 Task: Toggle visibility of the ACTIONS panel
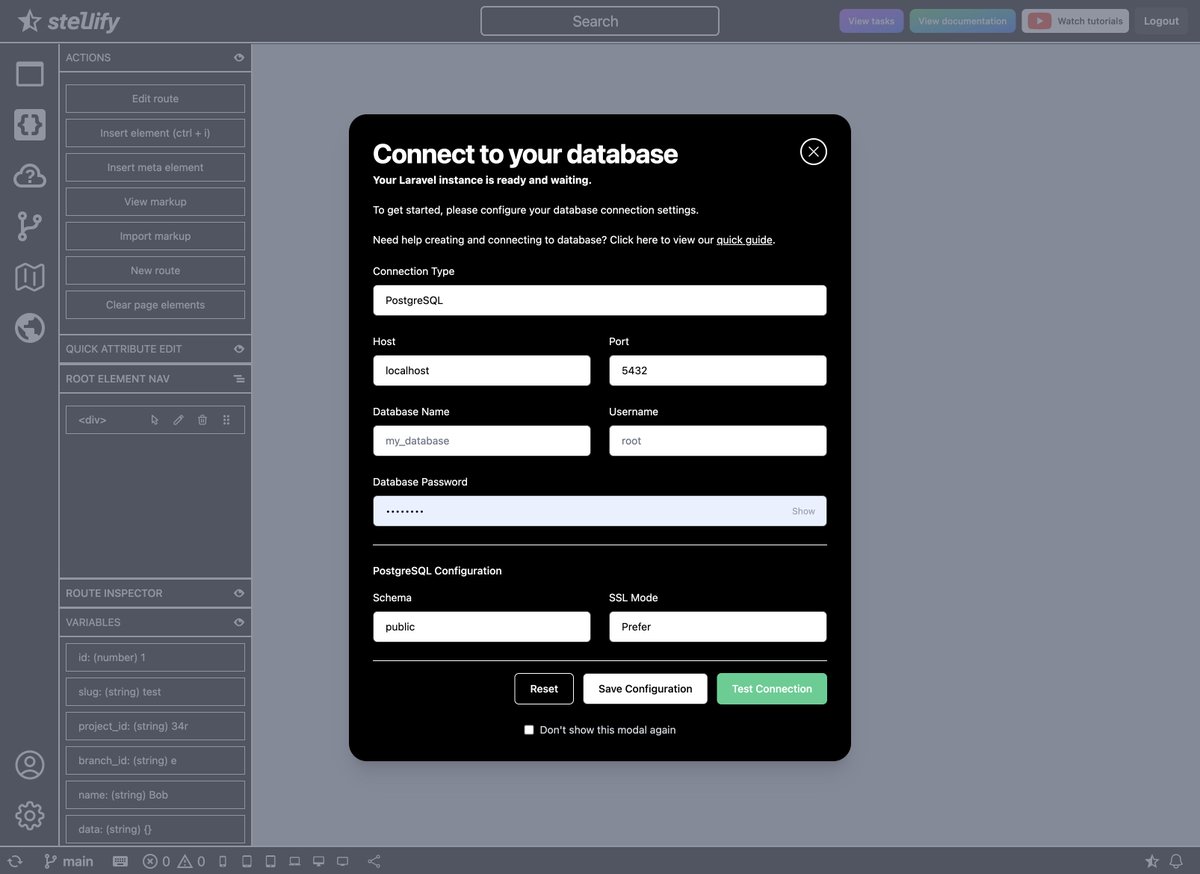(x=239, y=57)
